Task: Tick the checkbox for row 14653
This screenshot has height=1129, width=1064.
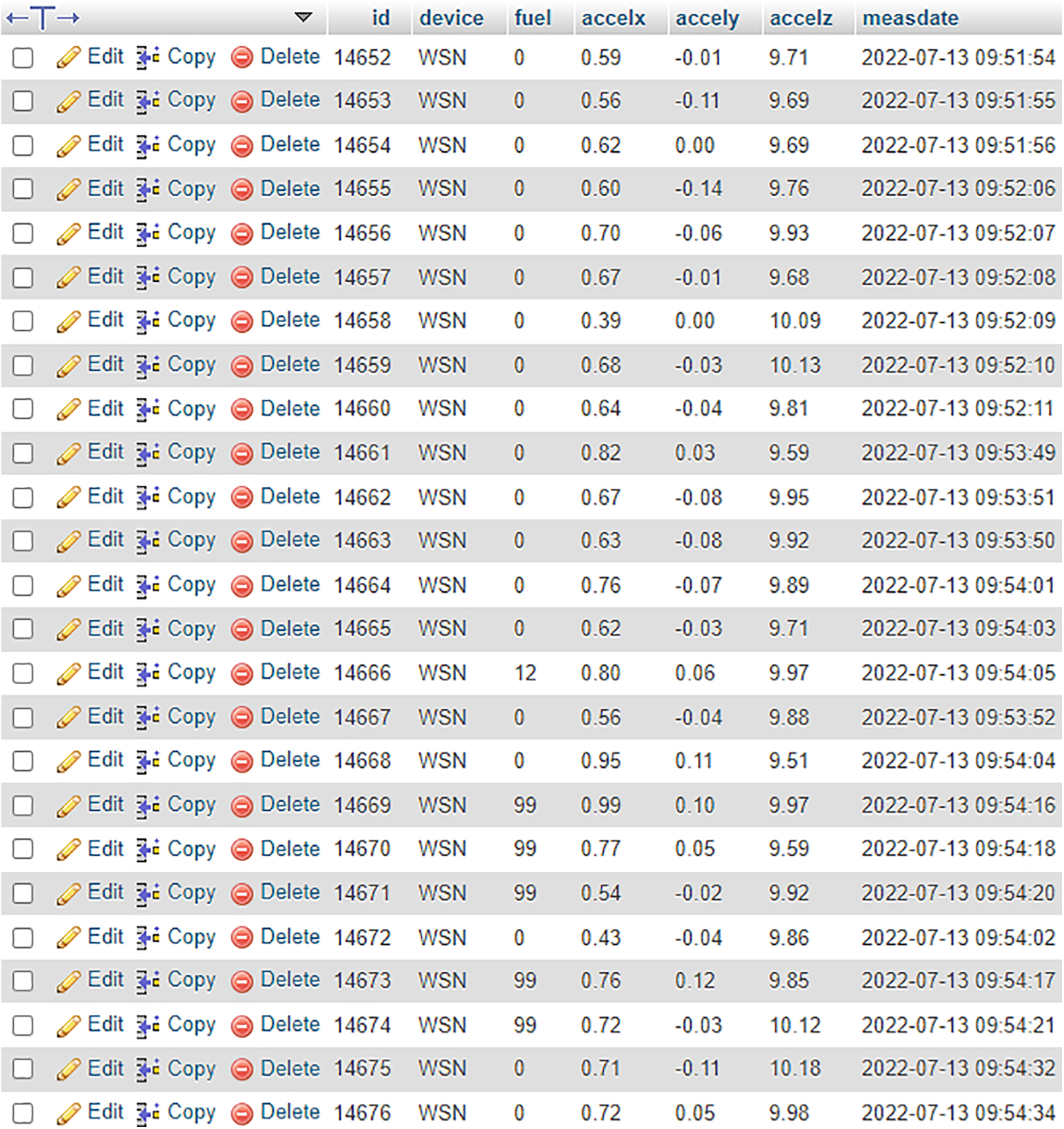Action: coord(23,101)
